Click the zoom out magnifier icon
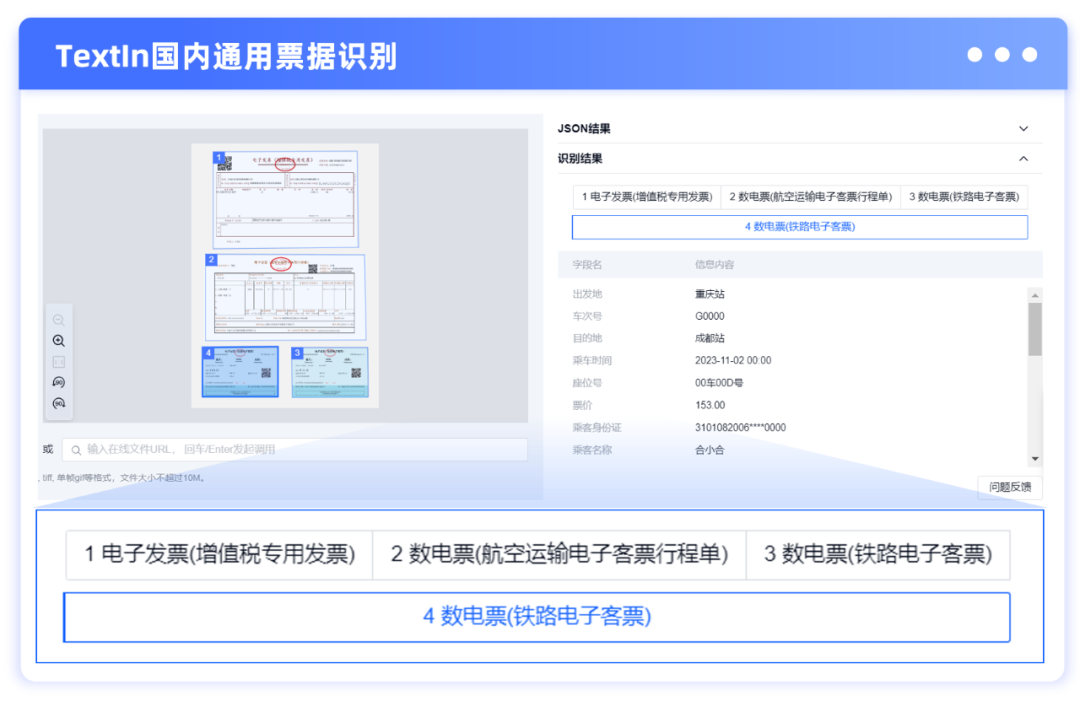The image size is (1080, 701). [x=59, y=320]
